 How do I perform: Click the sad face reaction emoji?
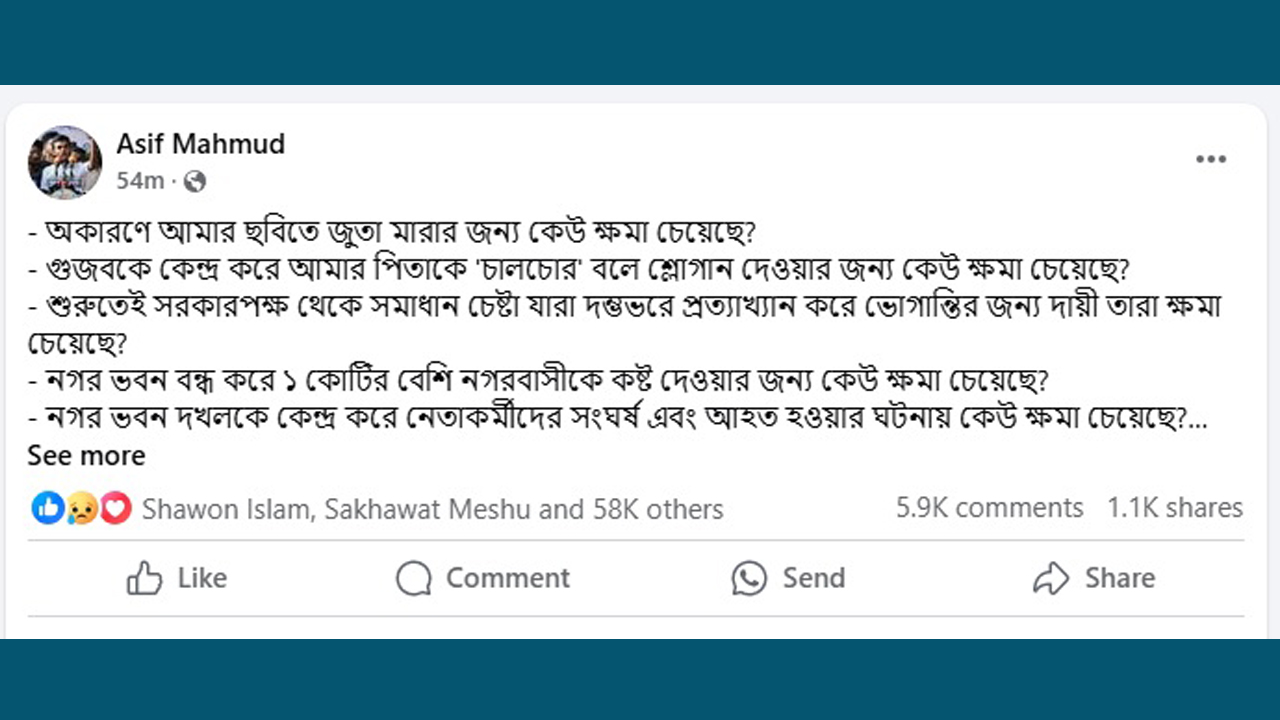click(x=81, y=508)
